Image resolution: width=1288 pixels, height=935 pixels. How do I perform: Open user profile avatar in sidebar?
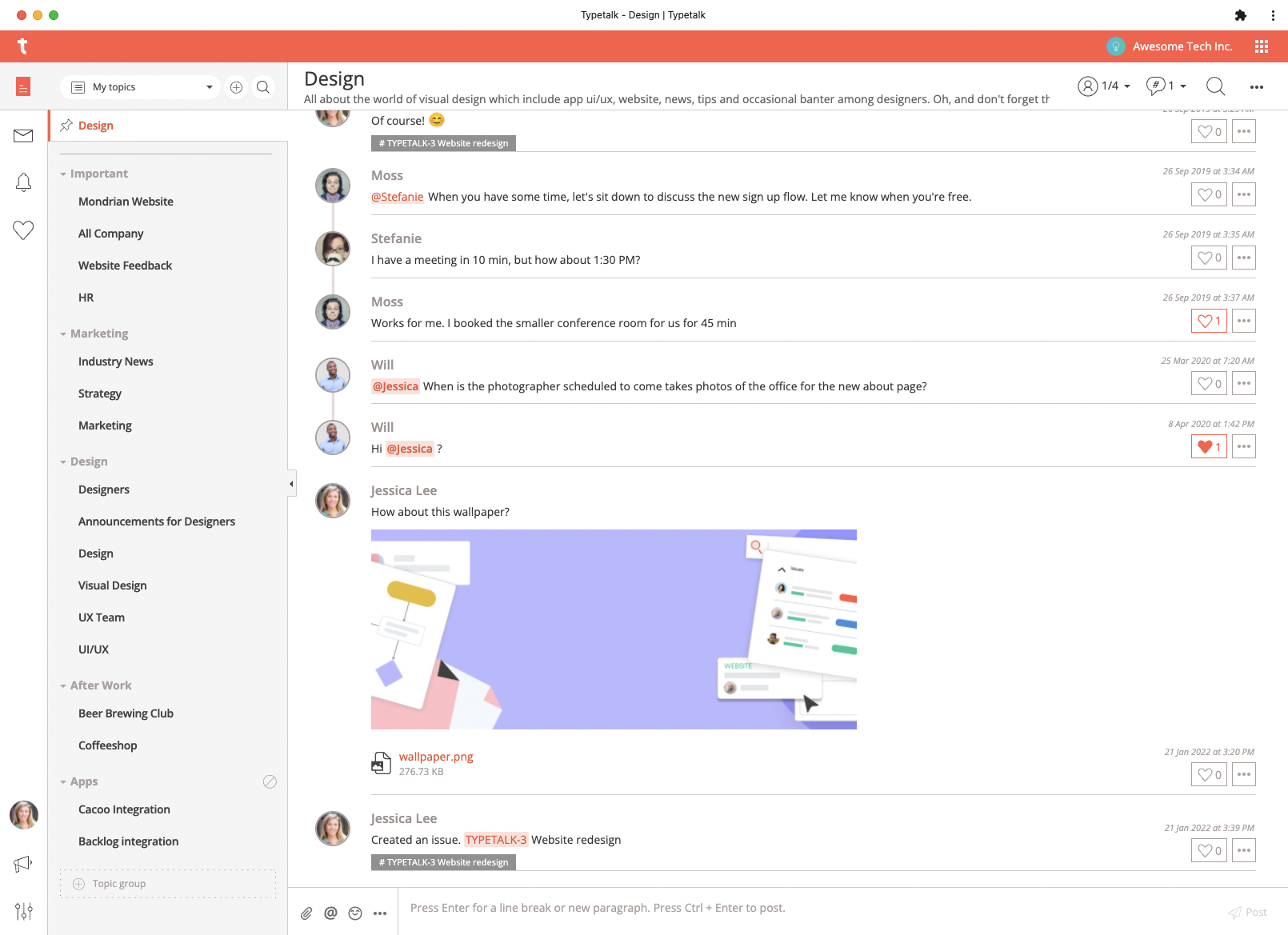tap(24, 815)
